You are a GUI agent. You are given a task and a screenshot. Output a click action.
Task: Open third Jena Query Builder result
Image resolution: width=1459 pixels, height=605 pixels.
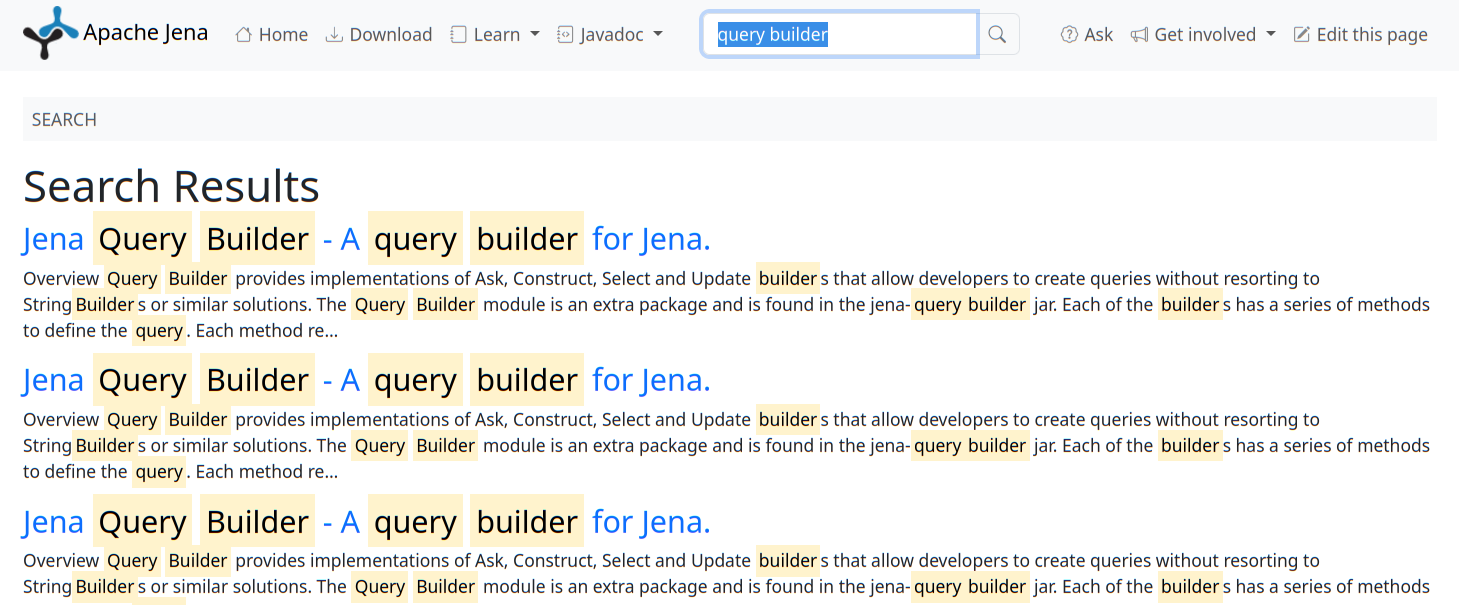click(367, 521)
